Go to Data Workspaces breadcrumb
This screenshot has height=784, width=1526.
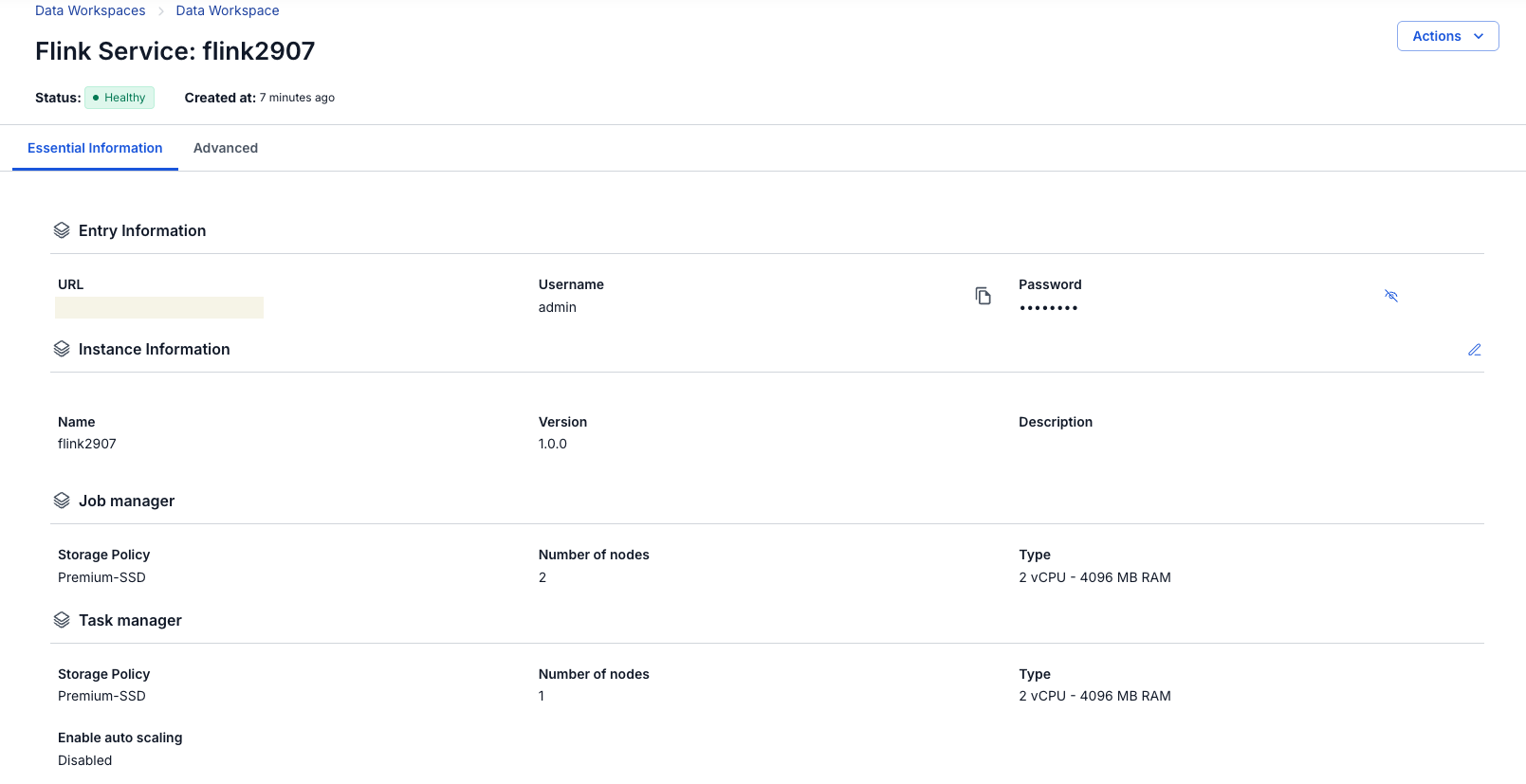(90, 10)
